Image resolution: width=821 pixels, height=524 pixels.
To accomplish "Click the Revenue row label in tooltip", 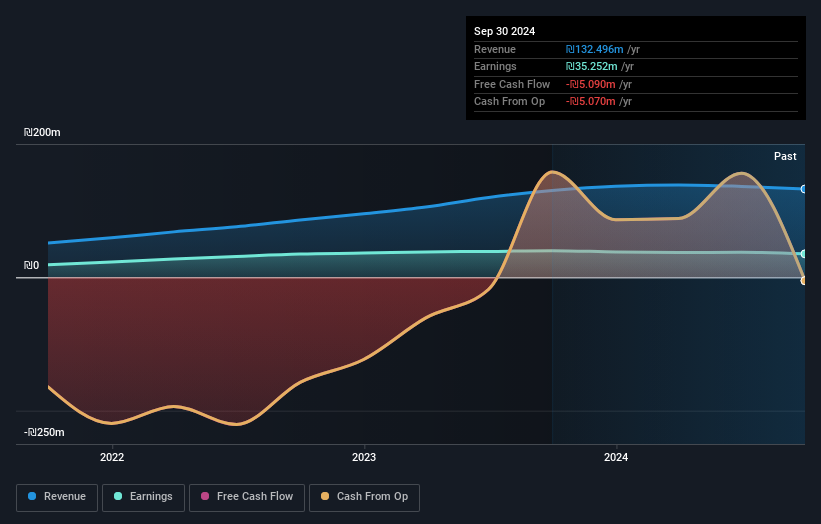I will point(495,49).
